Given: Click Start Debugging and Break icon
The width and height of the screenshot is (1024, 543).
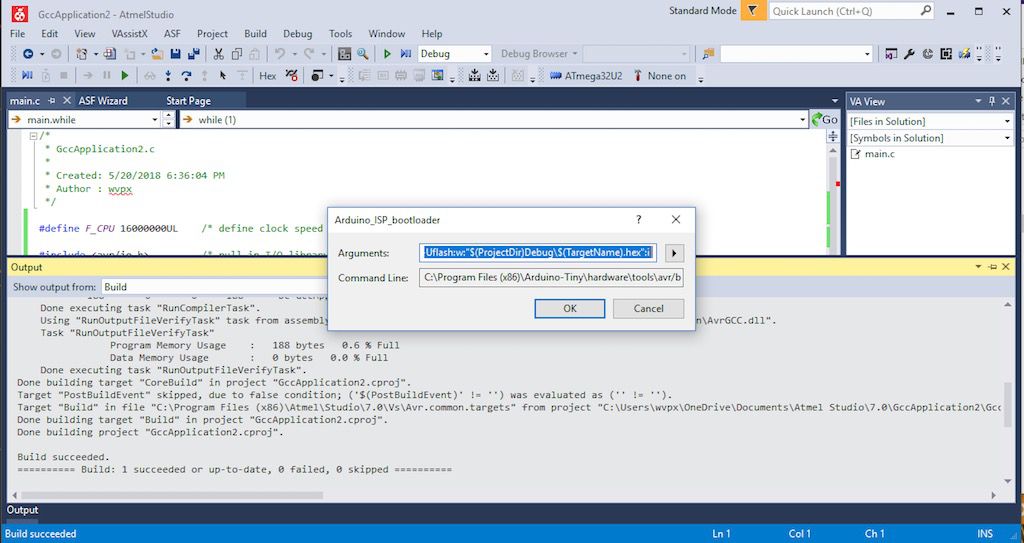Looking at the screenshot, I should pyautogui.click(x=406, y=54).
